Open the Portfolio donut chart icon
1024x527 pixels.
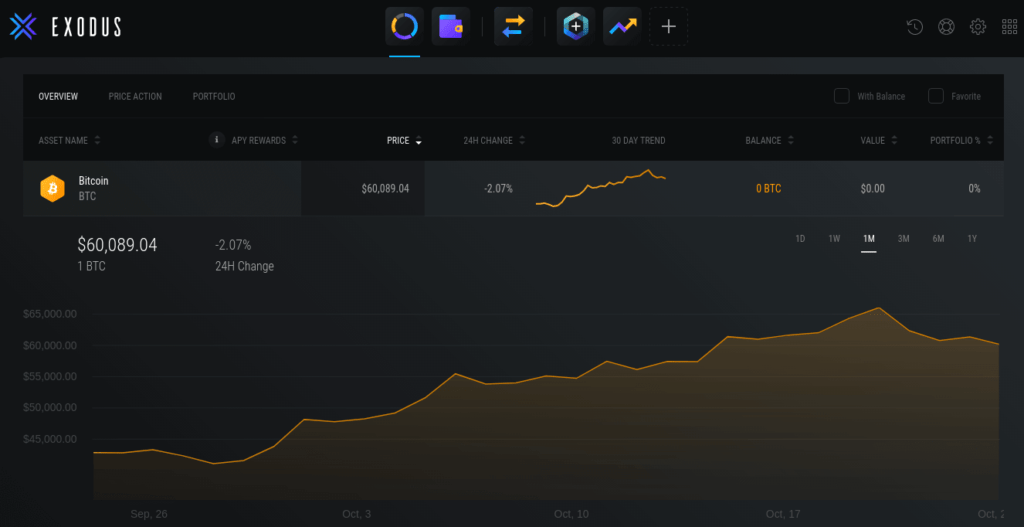[404, 27]
